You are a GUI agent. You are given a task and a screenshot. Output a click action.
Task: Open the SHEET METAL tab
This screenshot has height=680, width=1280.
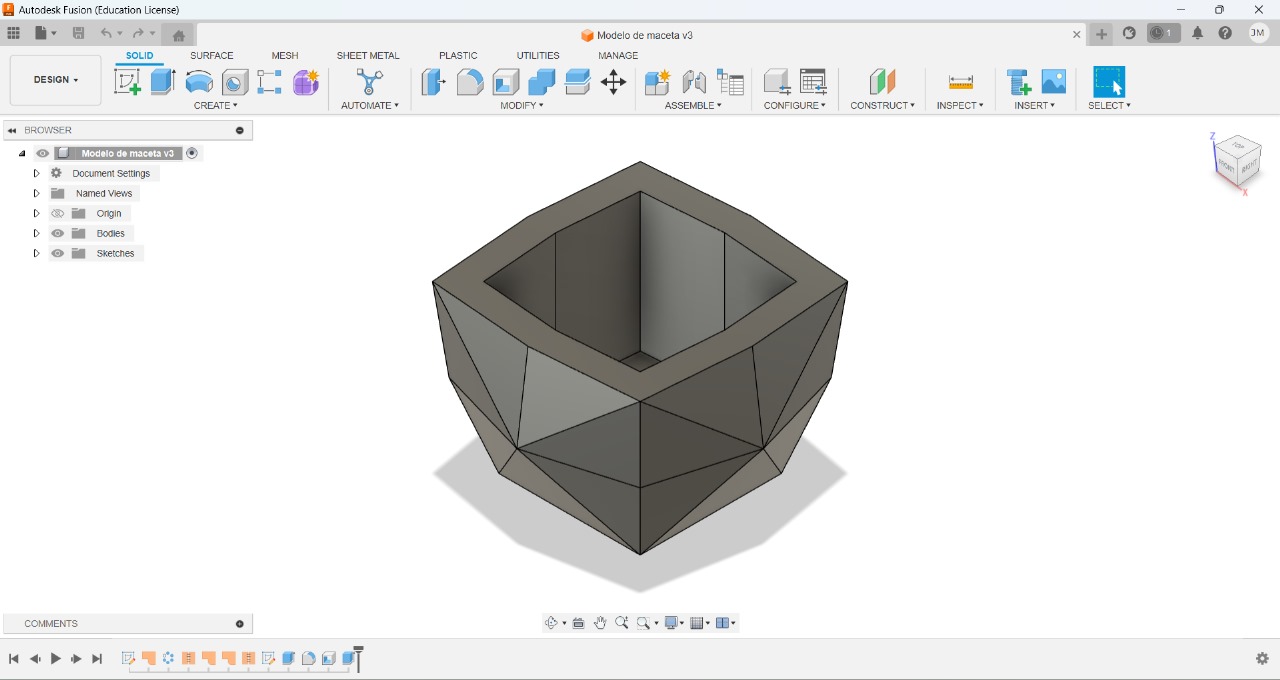click(367, 56)
